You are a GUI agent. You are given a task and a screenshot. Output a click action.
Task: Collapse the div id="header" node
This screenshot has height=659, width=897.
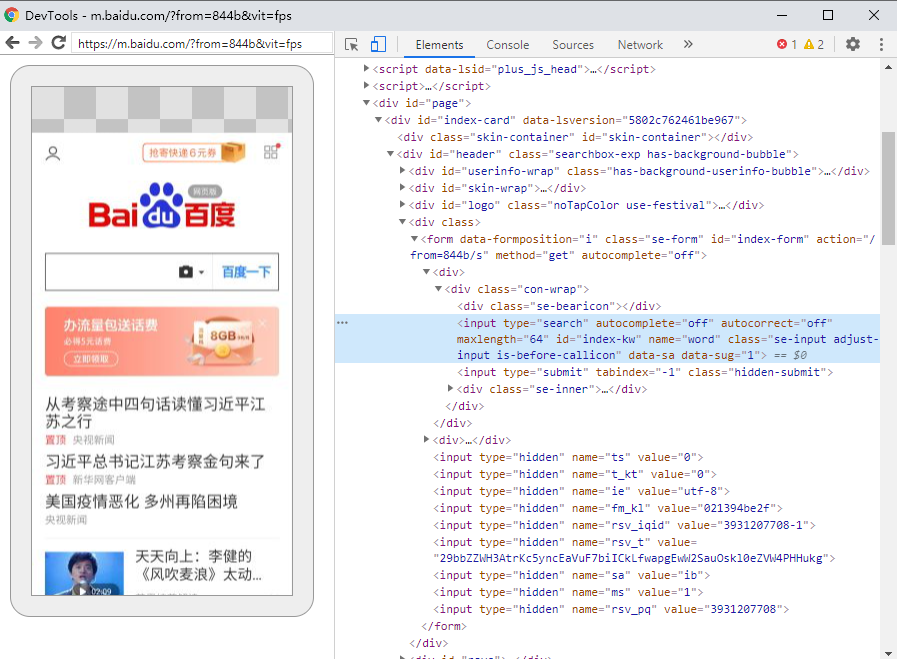(390, 153)
